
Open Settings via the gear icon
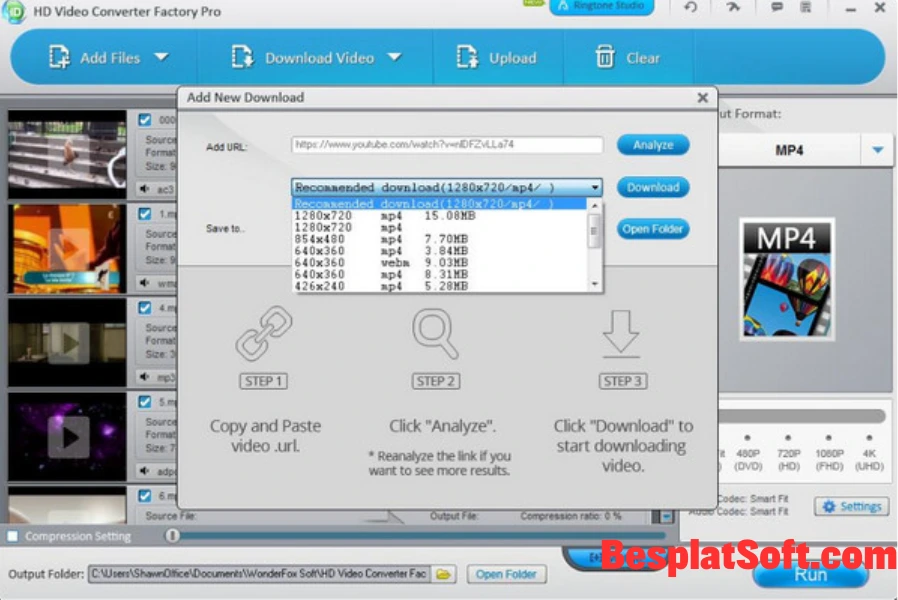point(831,506)
